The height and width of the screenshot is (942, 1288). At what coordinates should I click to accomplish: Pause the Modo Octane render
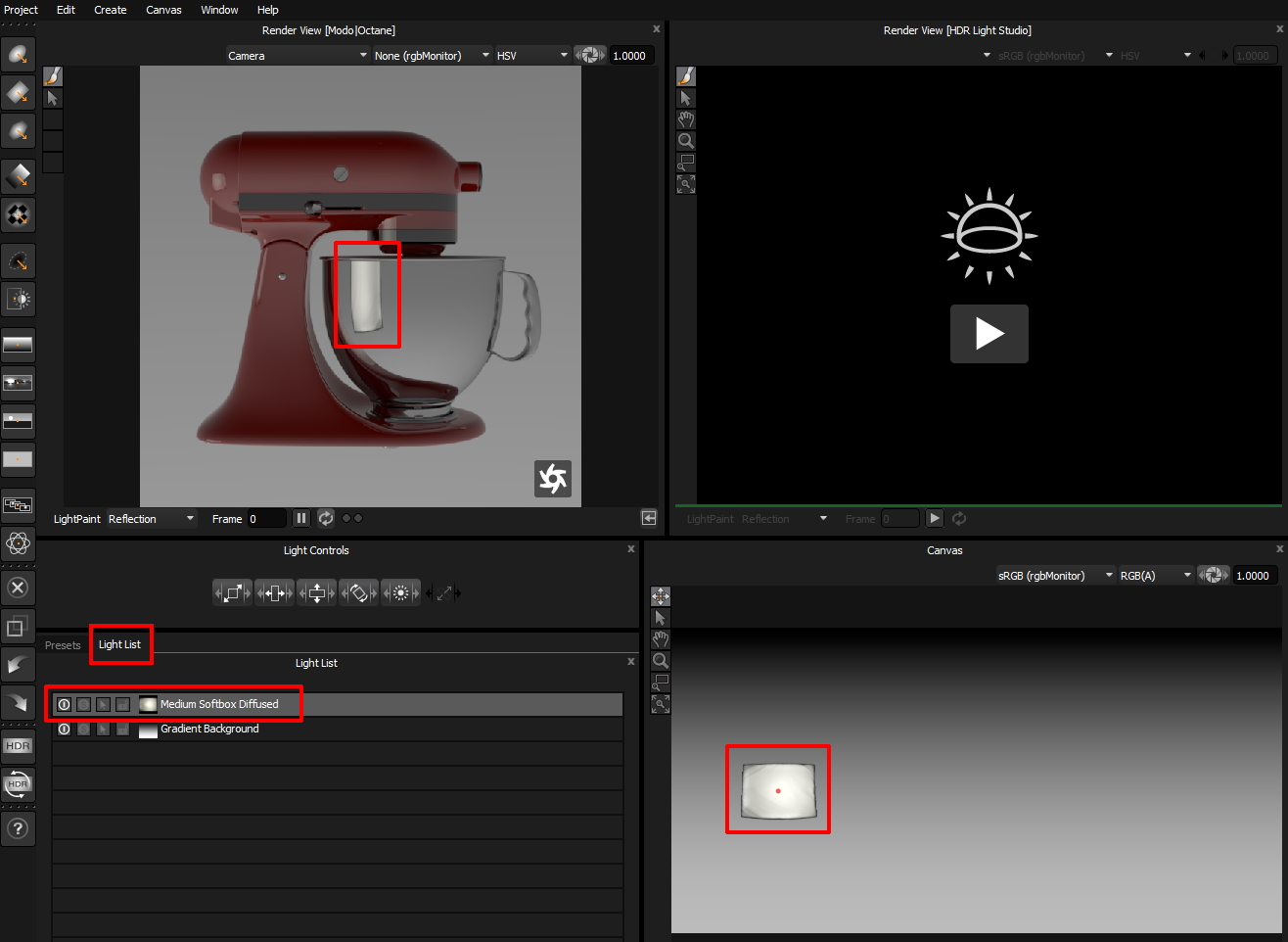301,518
